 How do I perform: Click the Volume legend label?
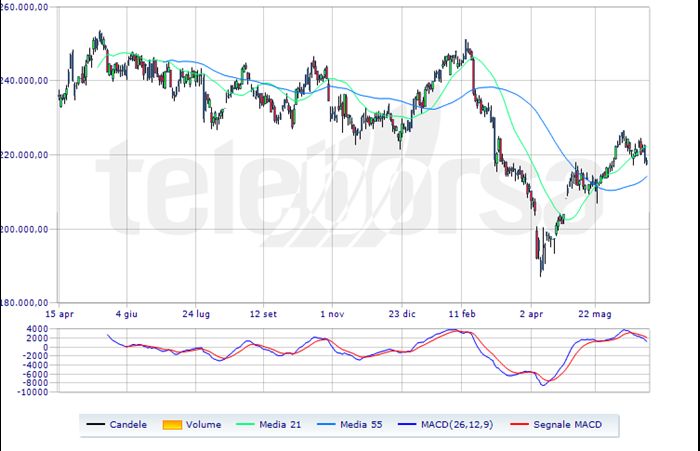(x=204, y=425)
